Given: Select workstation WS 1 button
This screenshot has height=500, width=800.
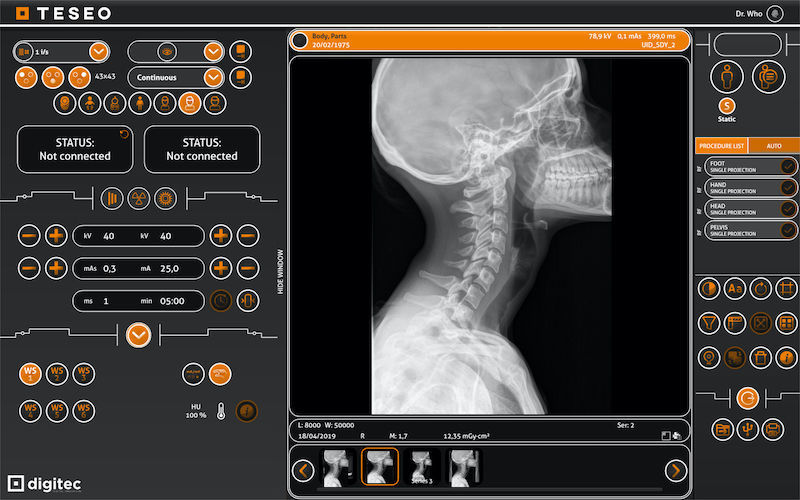Looking at the screenshot, I should click(x=30, y=373).
